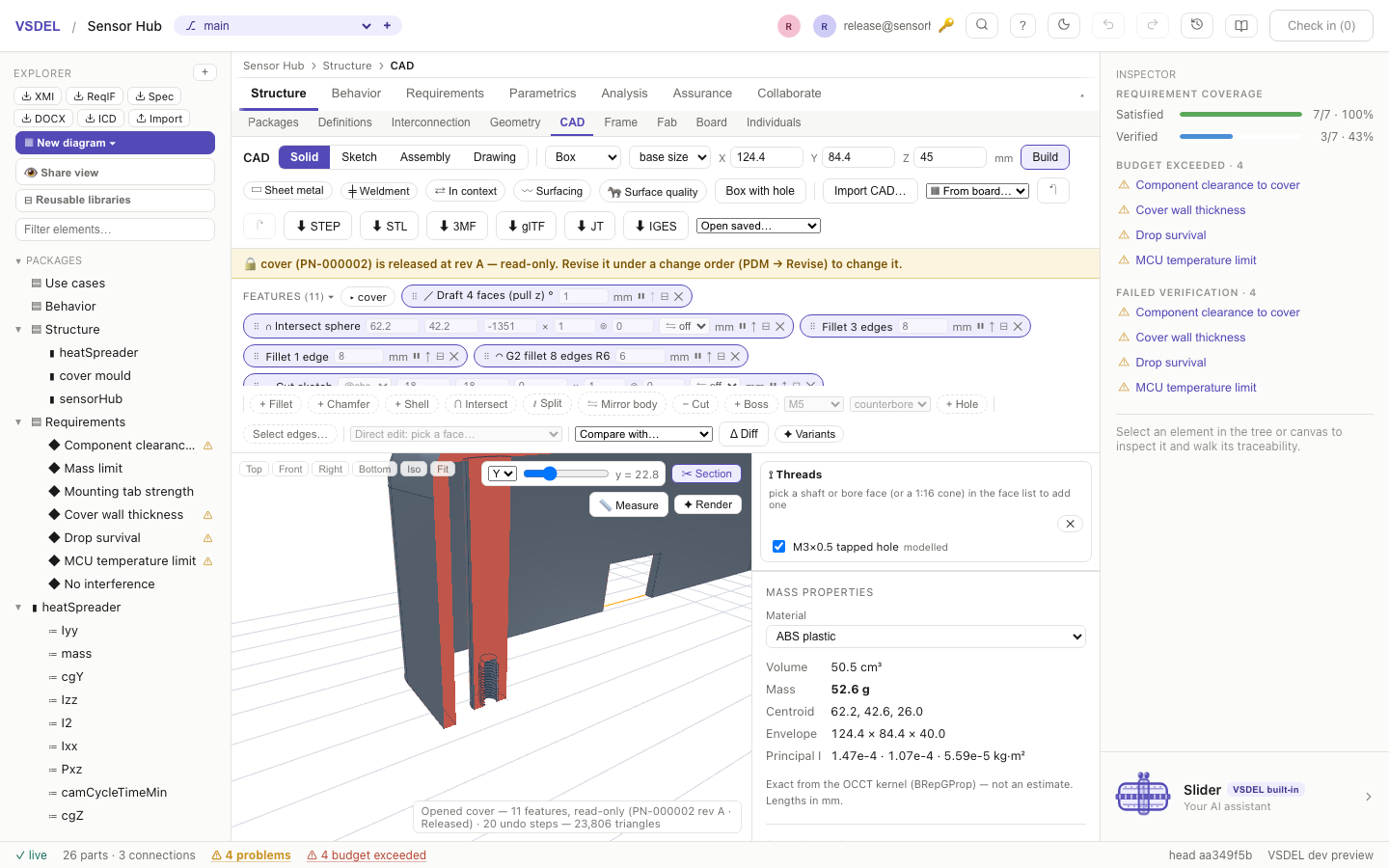The height and width of the screenshot is (868, 1389).
Task: Toggle dark mode with the moon icon
Action: [1064, 26]
